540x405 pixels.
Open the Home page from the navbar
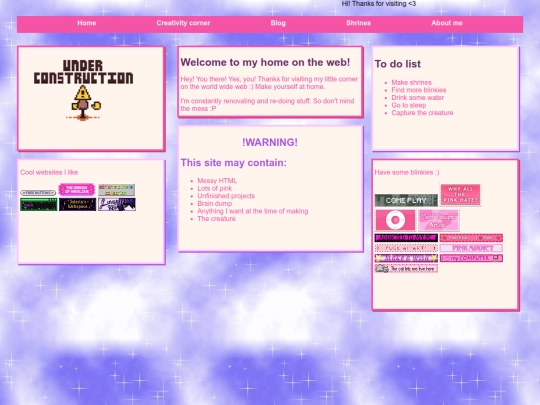click(86, 23)
